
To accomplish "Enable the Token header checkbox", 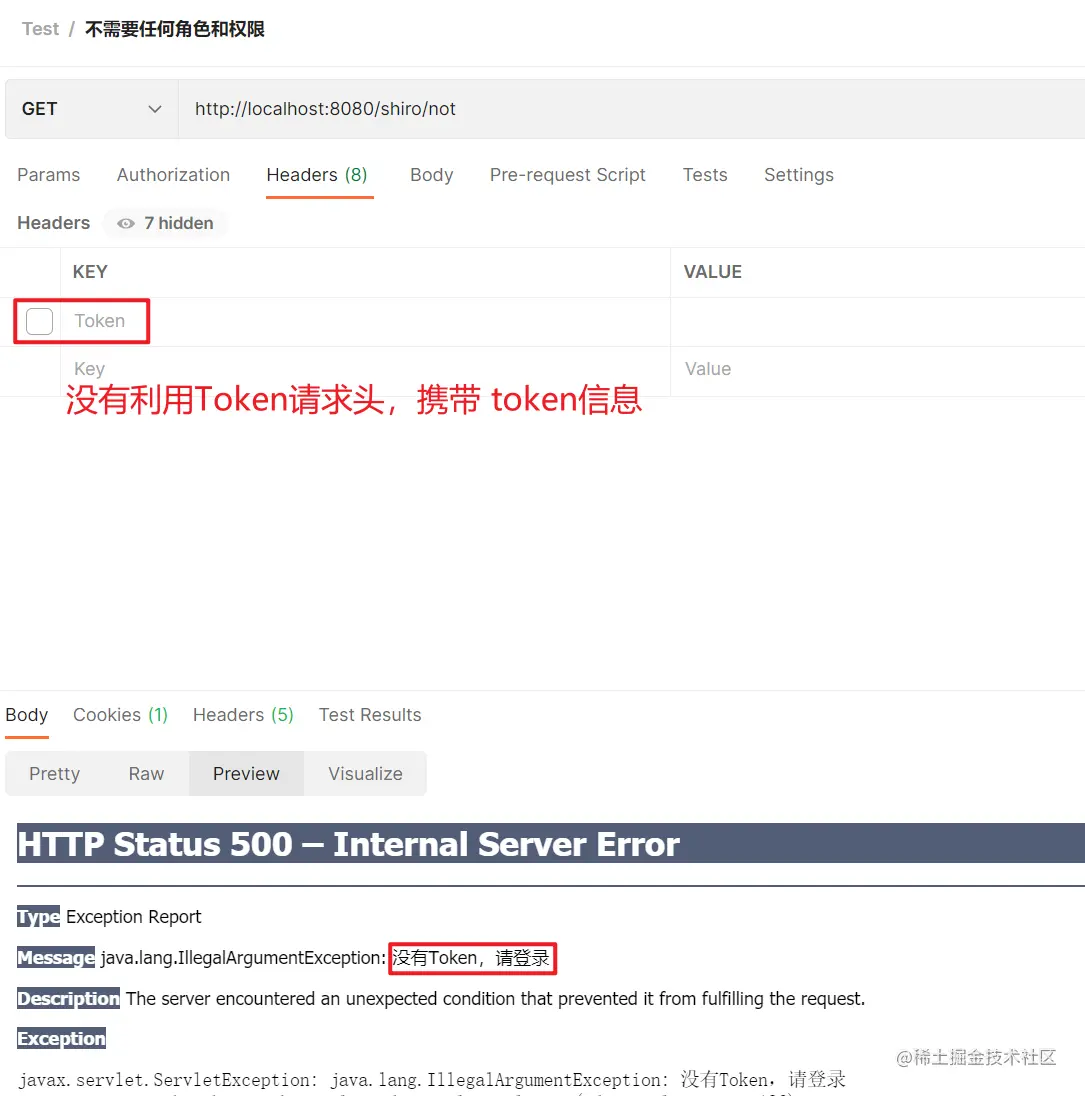I will pos(39,322).
